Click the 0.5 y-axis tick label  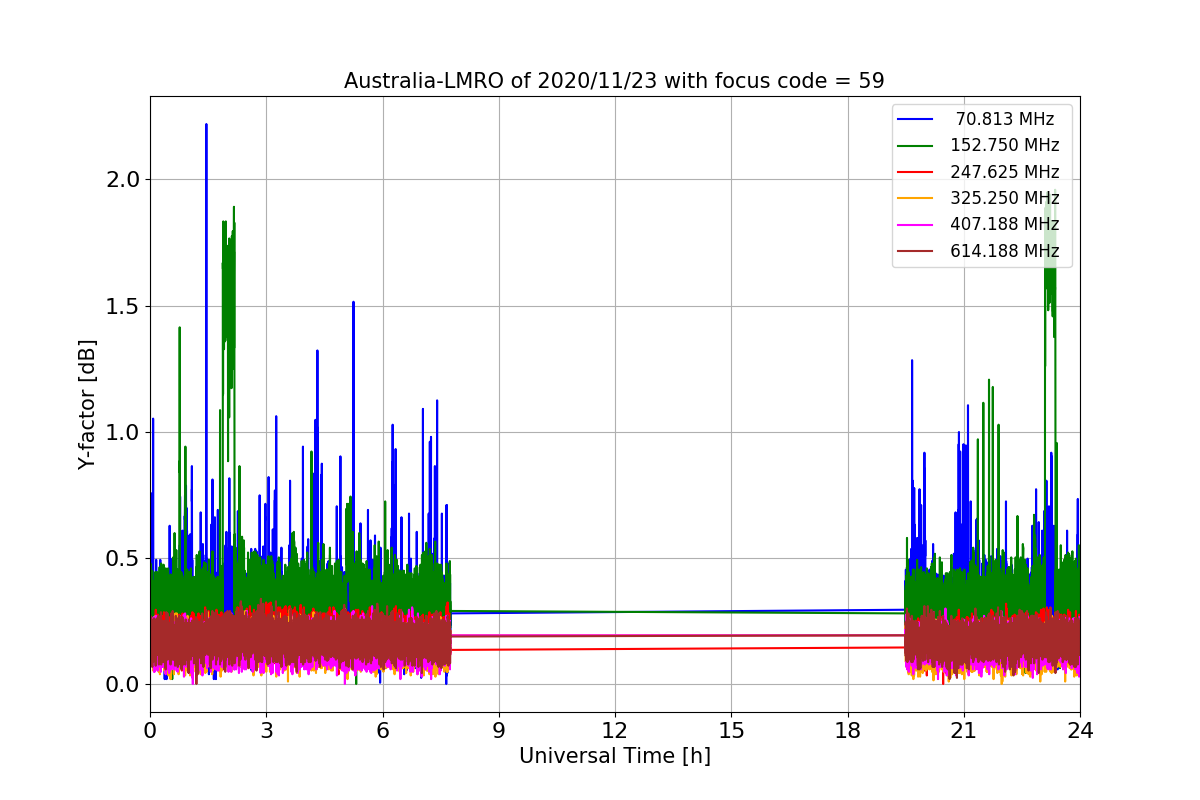click(x=122, y=558)
